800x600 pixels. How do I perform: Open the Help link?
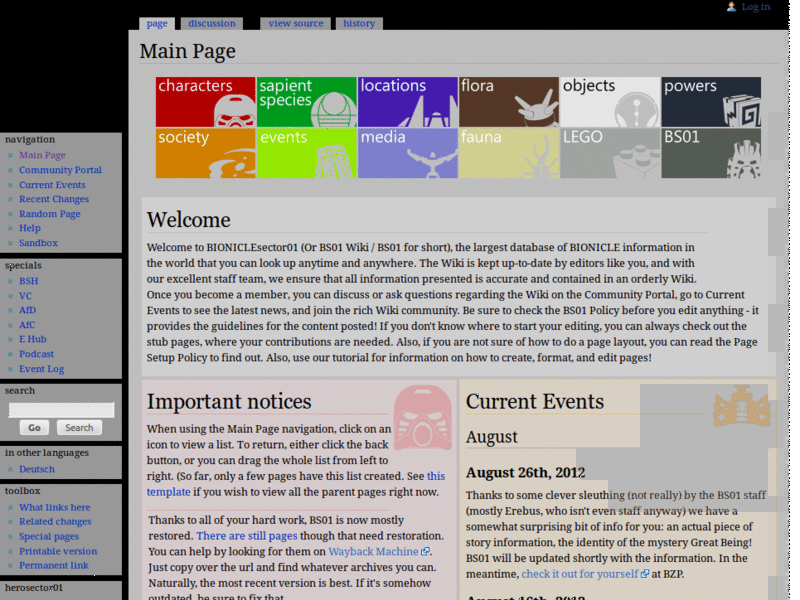(x=30, y=228)
